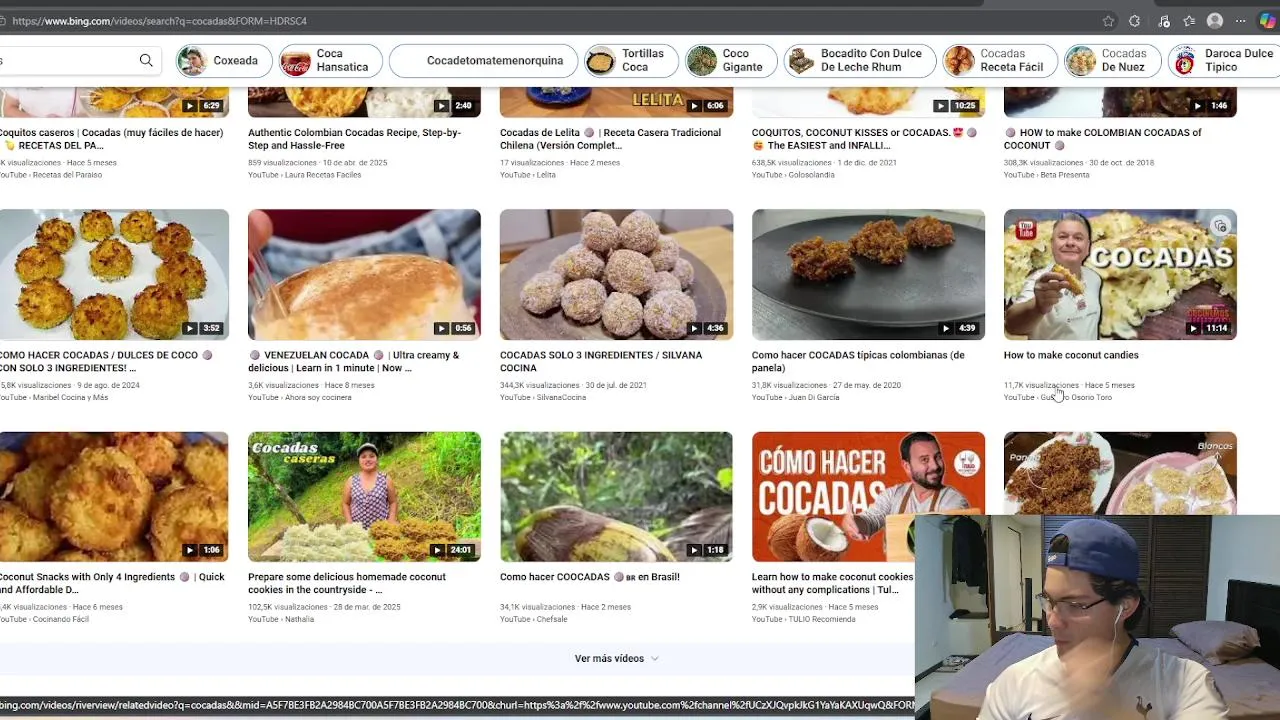
Task: Click channel name Chefsale
Action: [552, 620]
